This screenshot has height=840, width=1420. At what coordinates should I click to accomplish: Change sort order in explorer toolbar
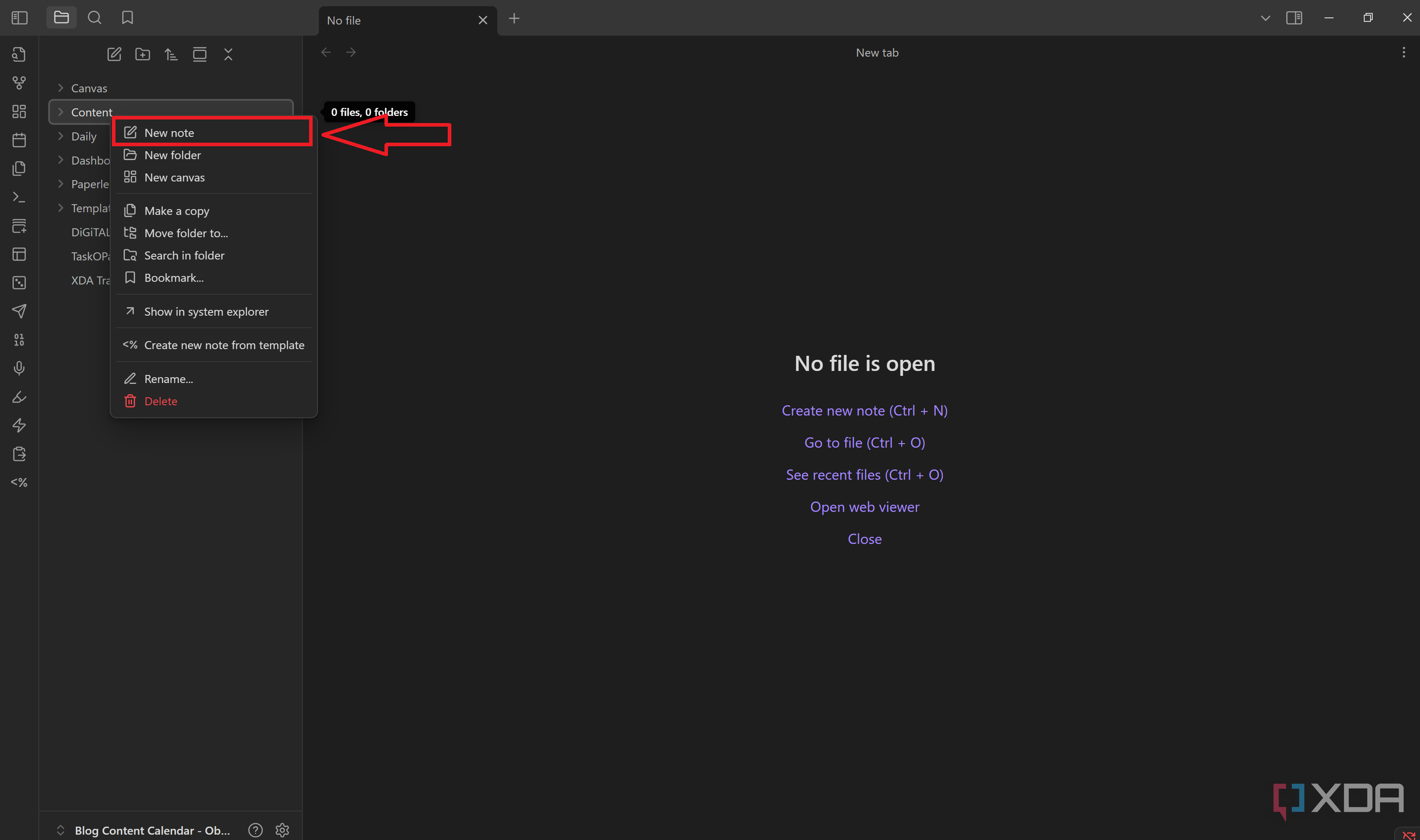[x=171, y=54]
